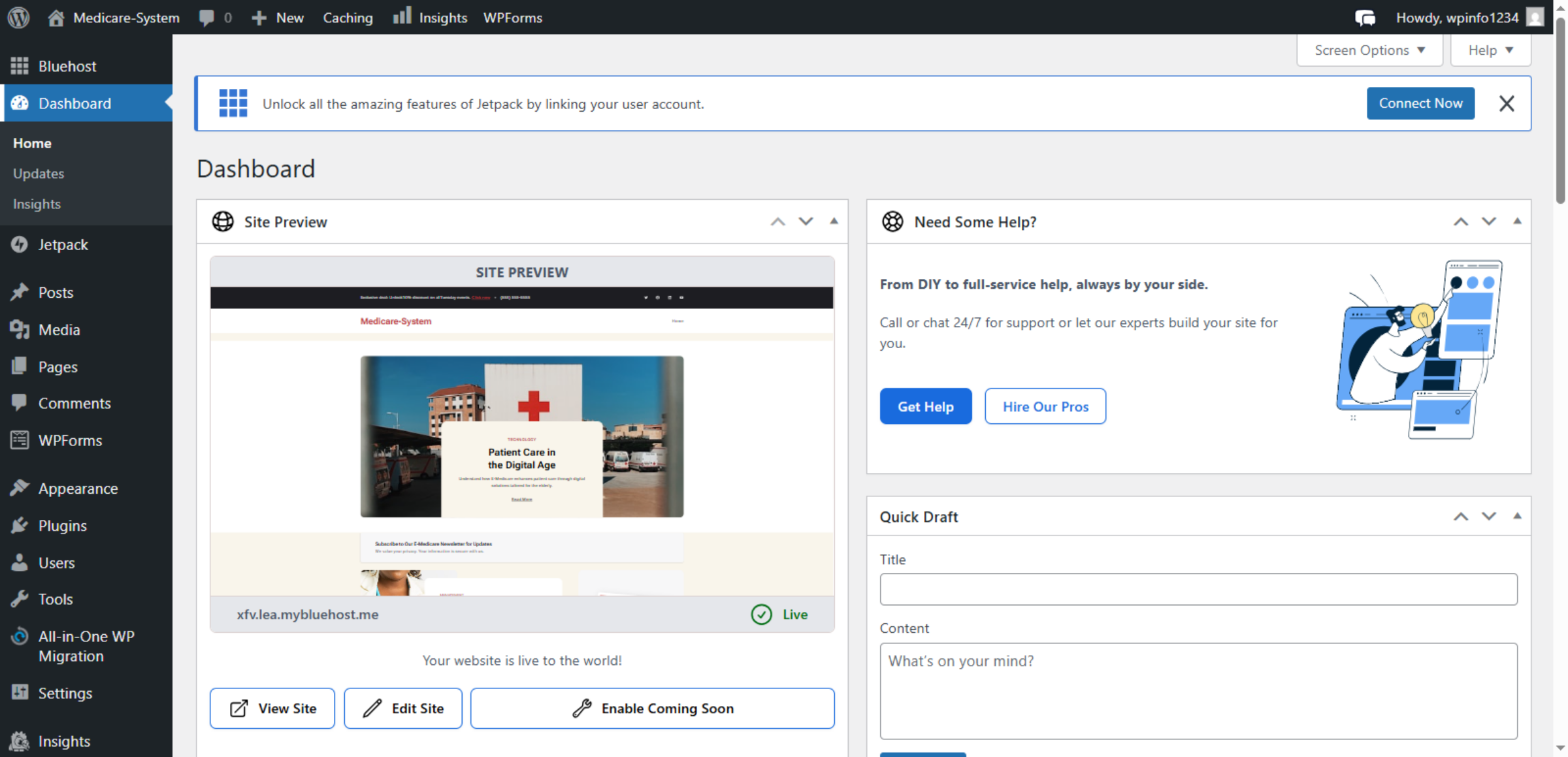Open the Screen Options dropdown
This screenshot has height=757, width=1568.
click(x=1369, y=50)
